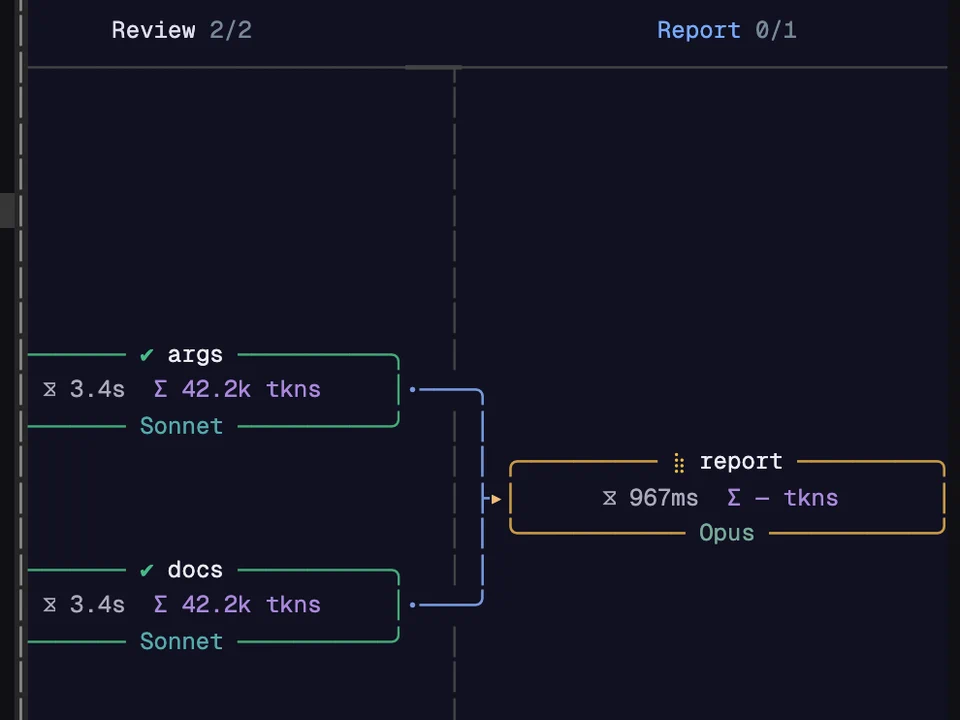Click the green checkmark next to docs
Viewport: 960px width, 720px height.
tap(146, 571)
